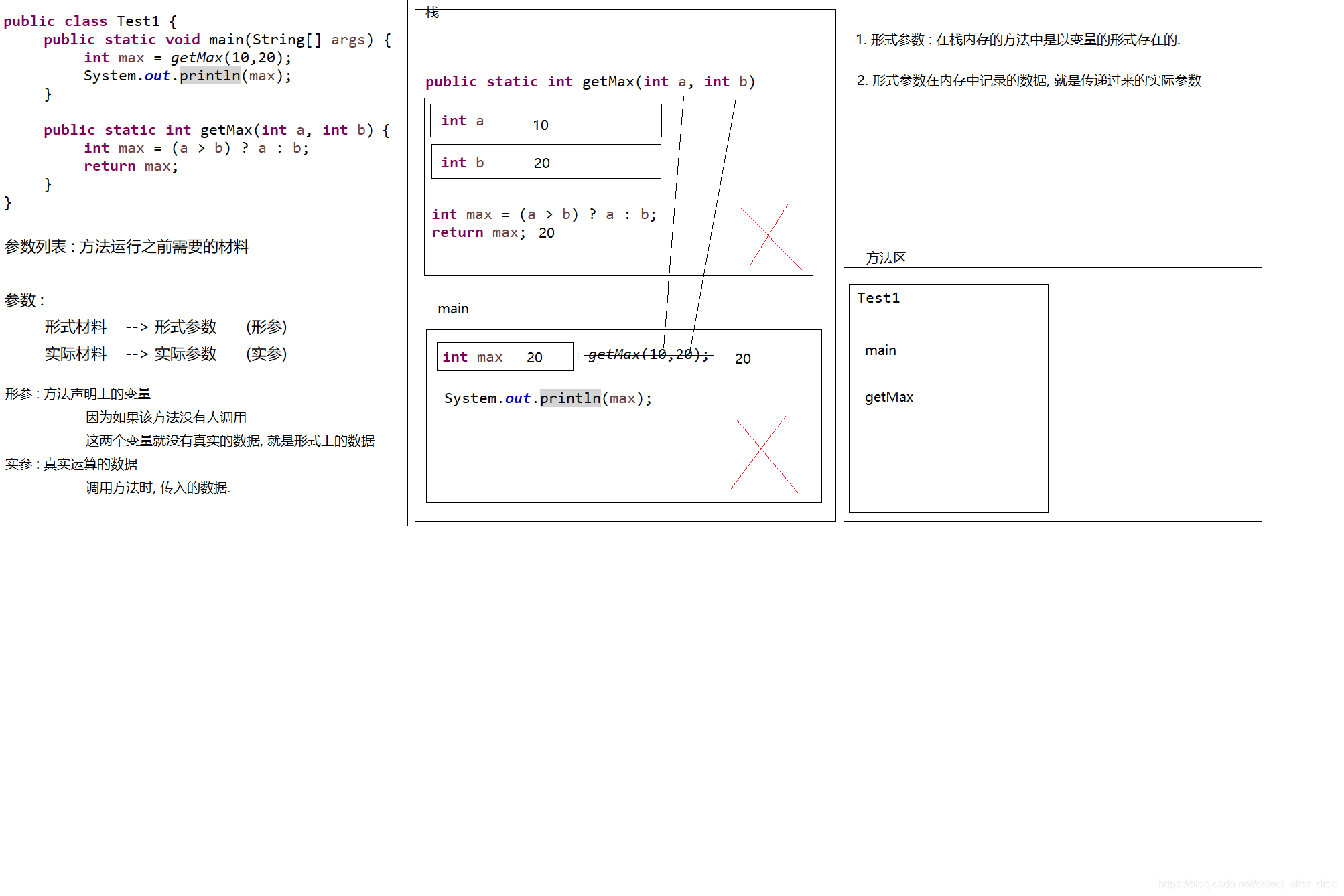This screenshot has height=896, width=1344.
Task: Click the Test1 label in the method area
Action: 878,298
